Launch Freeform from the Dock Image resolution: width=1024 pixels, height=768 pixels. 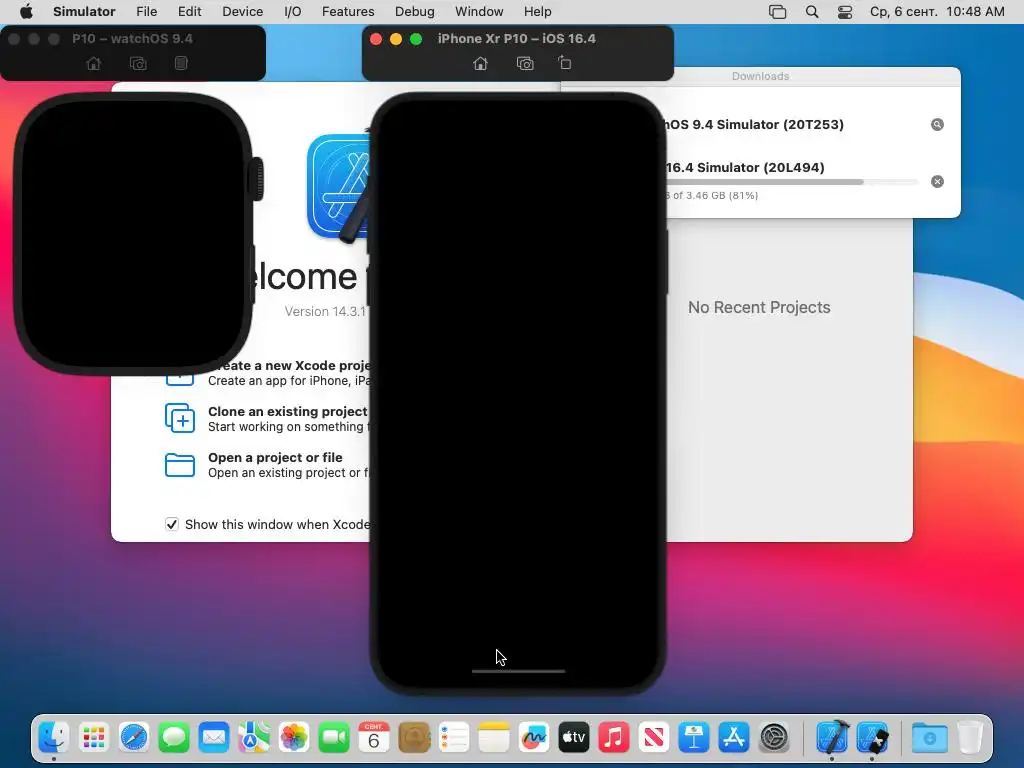tap(534, 738)
